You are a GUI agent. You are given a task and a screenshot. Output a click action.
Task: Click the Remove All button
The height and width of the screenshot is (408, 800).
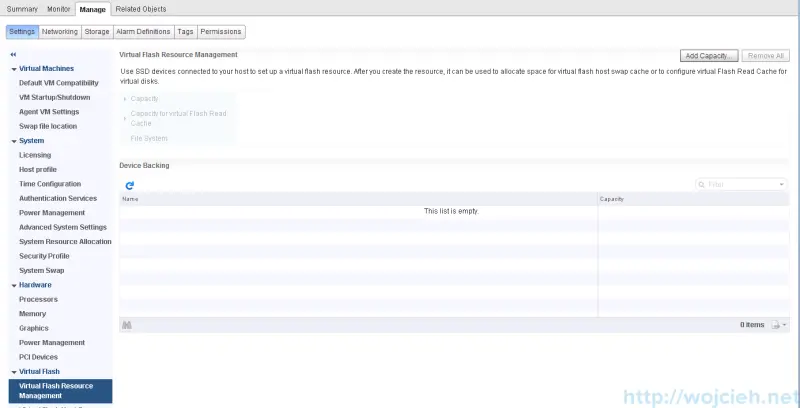tap(765, 56)
